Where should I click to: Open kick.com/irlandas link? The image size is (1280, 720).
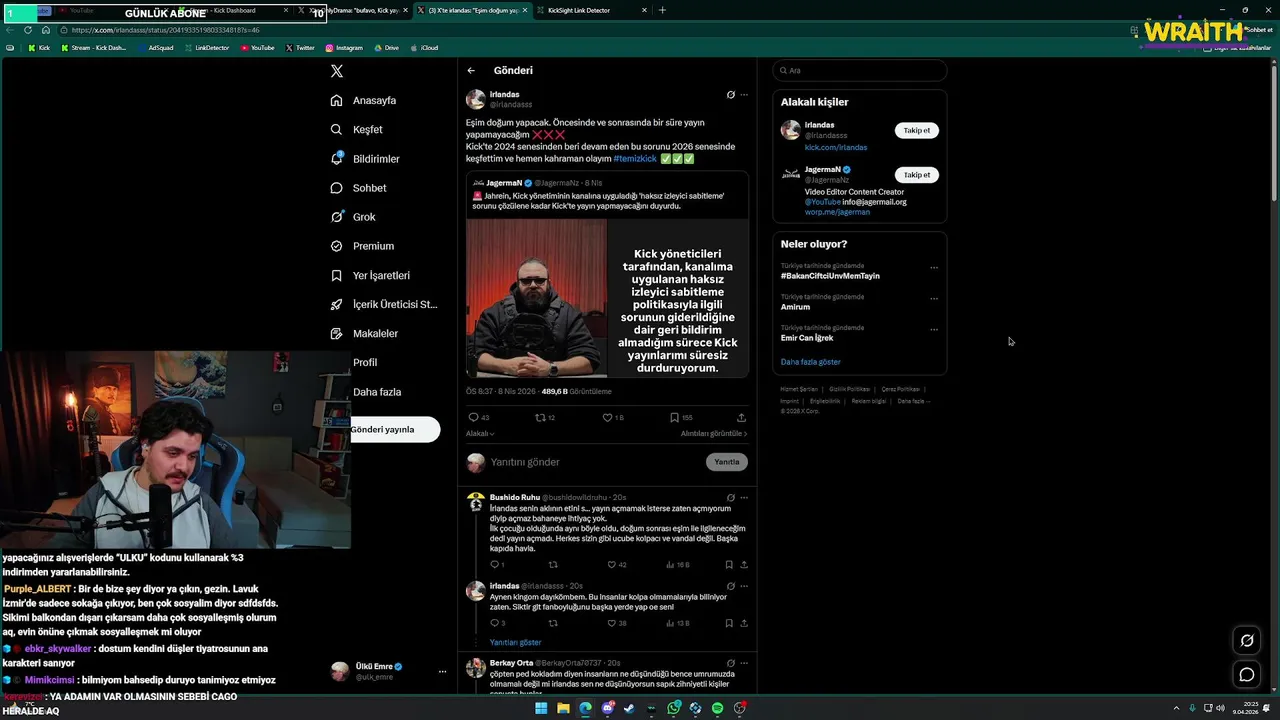[836, 148]
